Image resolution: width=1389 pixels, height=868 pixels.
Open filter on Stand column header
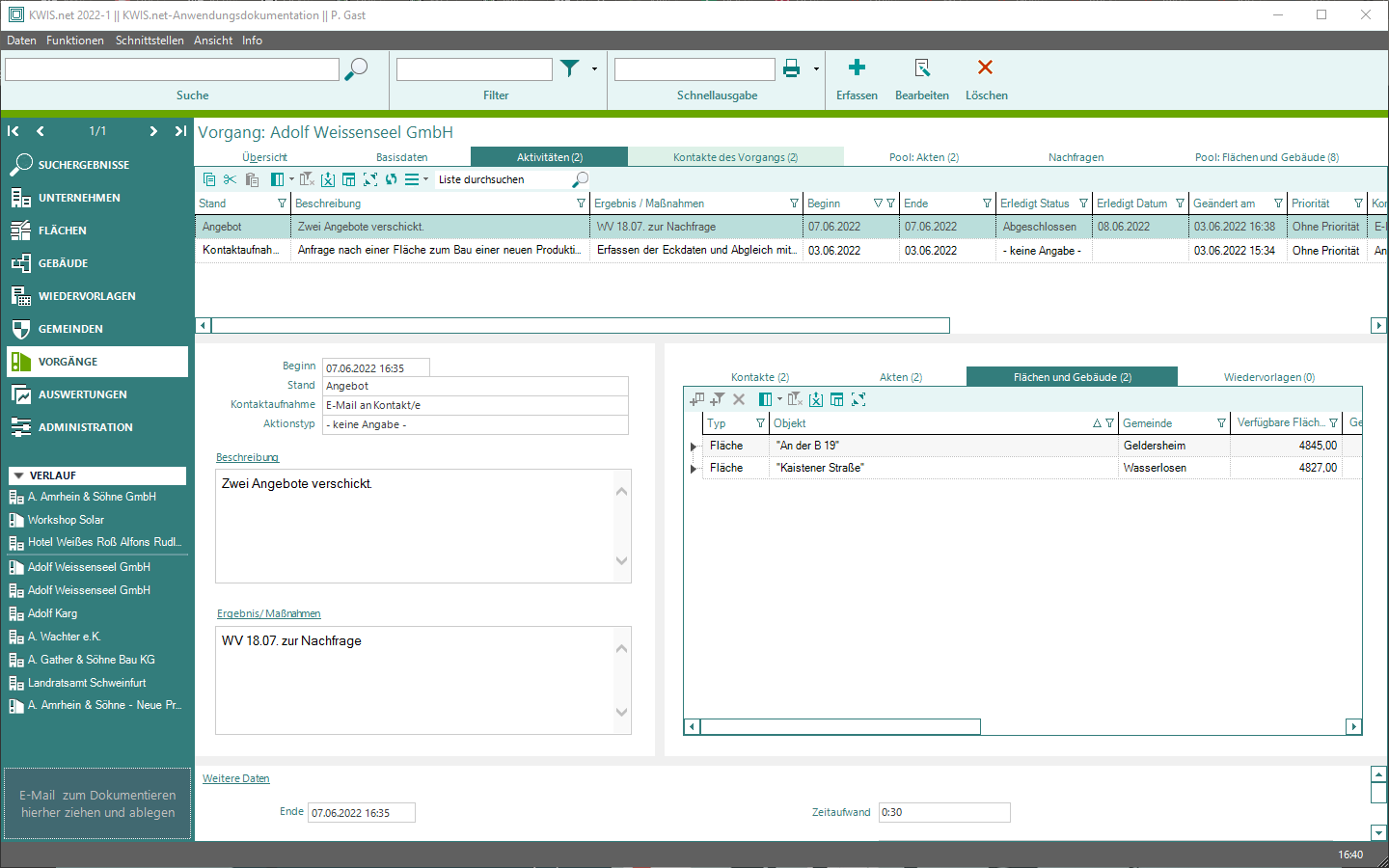coord(282,203)
